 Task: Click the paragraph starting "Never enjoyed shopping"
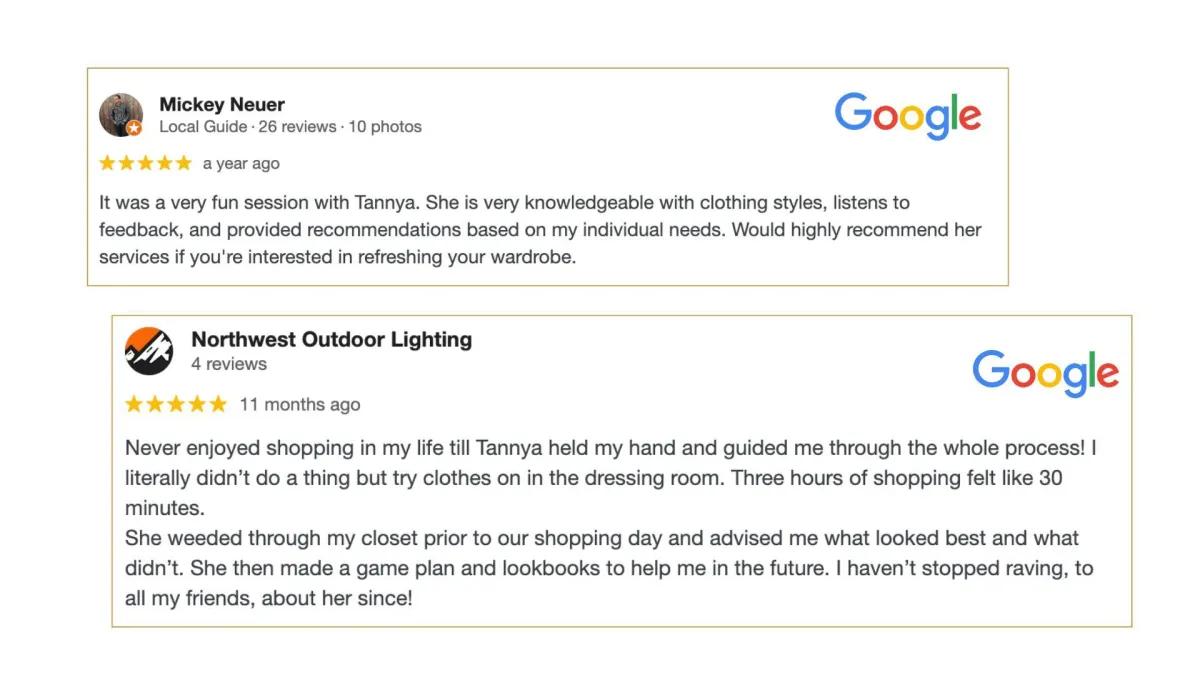click(611, 478)
